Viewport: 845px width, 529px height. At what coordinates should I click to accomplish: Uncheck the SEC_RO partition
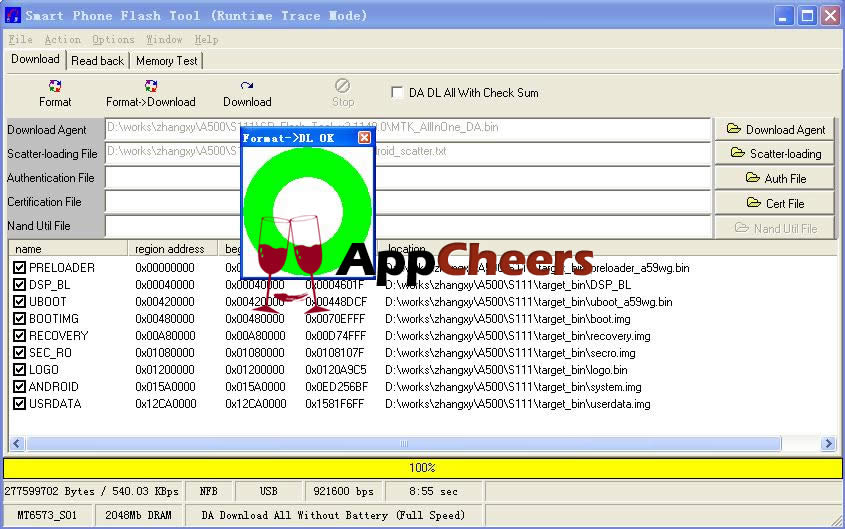click(x=19, y=353)
